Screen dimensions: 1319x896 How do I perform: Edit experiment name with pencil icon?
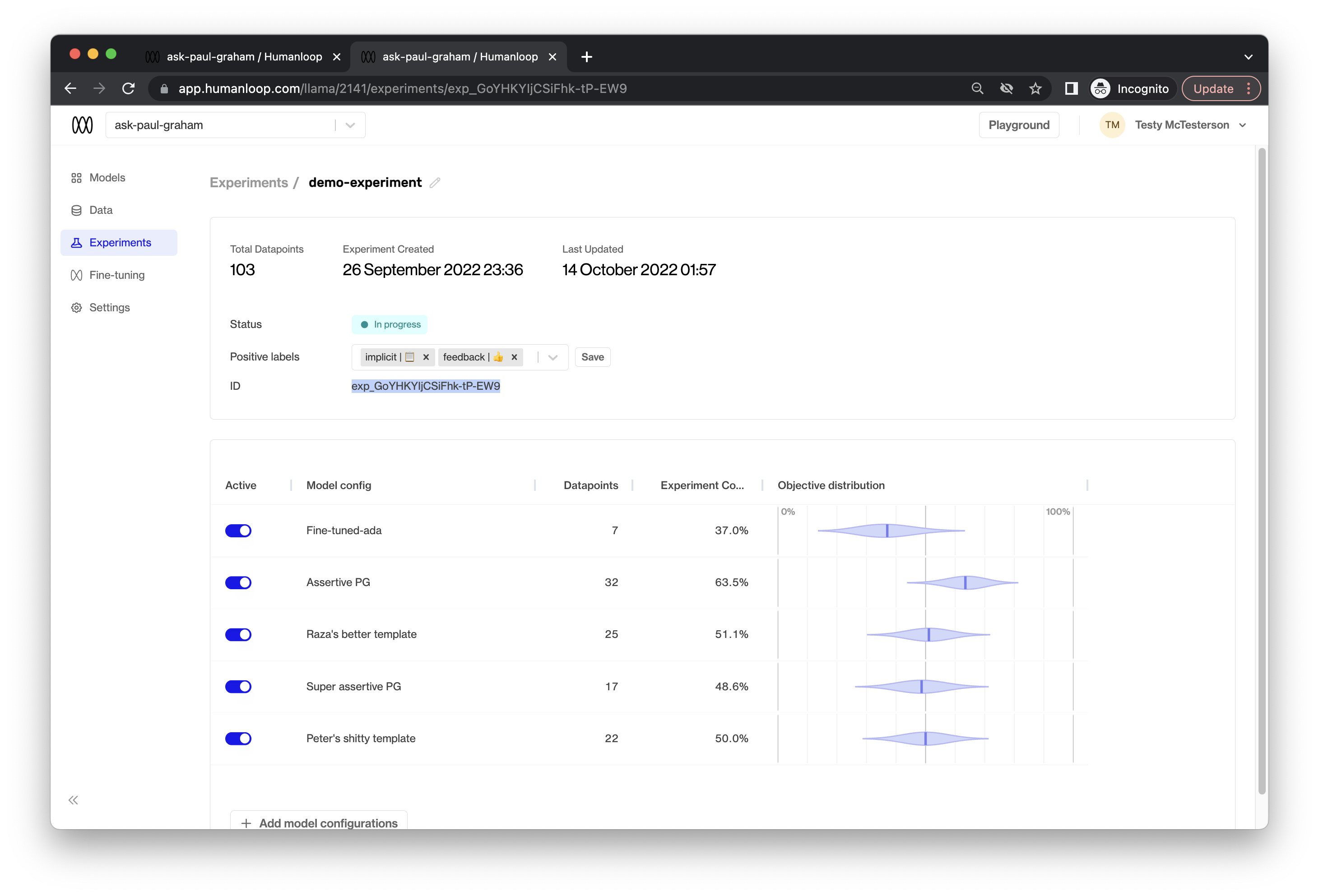(435, 183)
